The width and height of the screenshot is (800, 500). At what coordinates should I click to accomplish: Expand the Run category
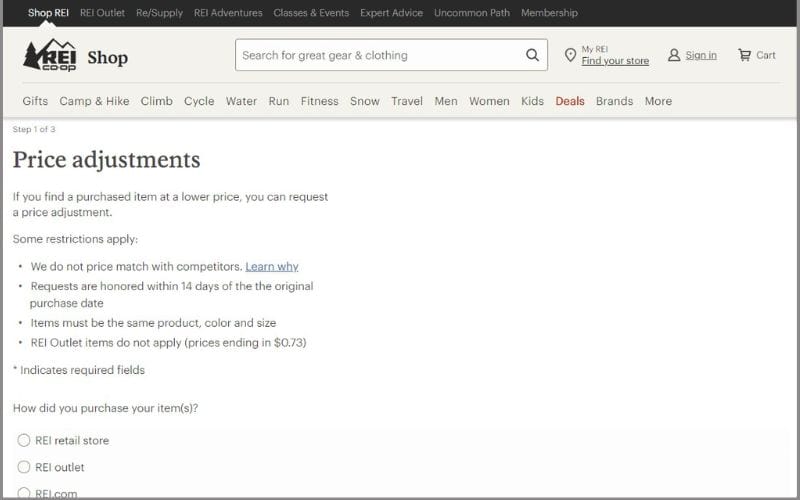pos(279,101)
